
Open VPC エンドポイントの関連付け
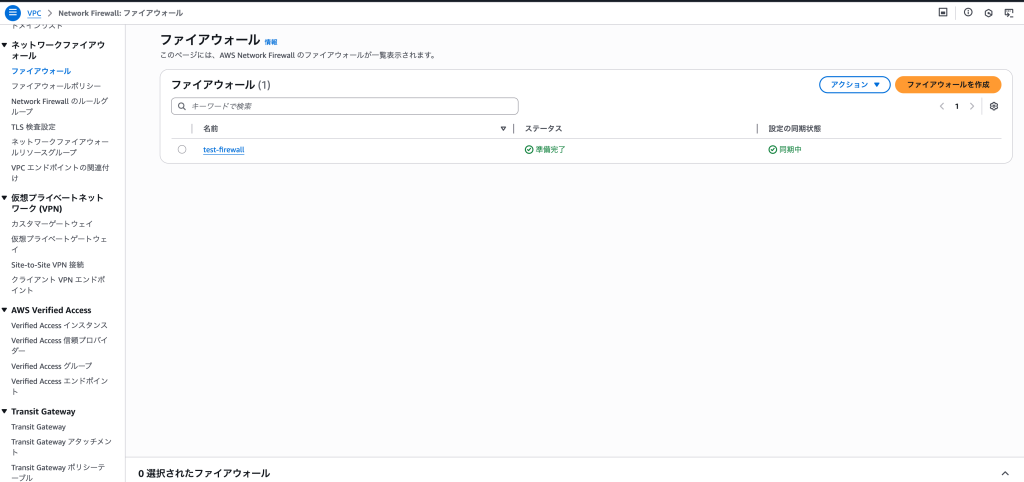click(59, 172)
